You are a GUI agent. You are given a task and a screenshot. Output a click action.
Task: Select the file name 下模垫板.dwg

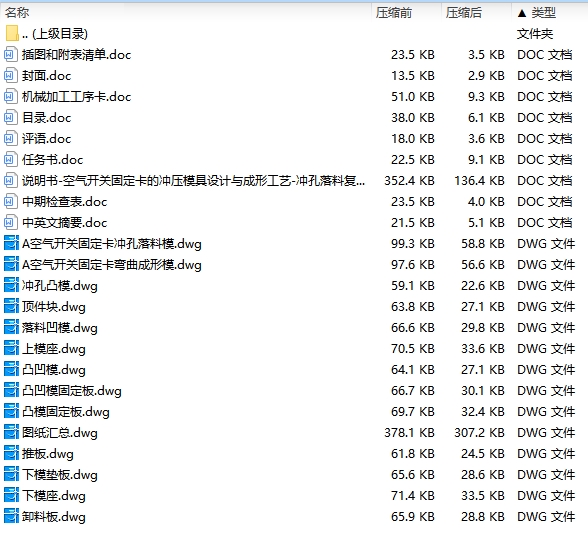click(60, 475)
